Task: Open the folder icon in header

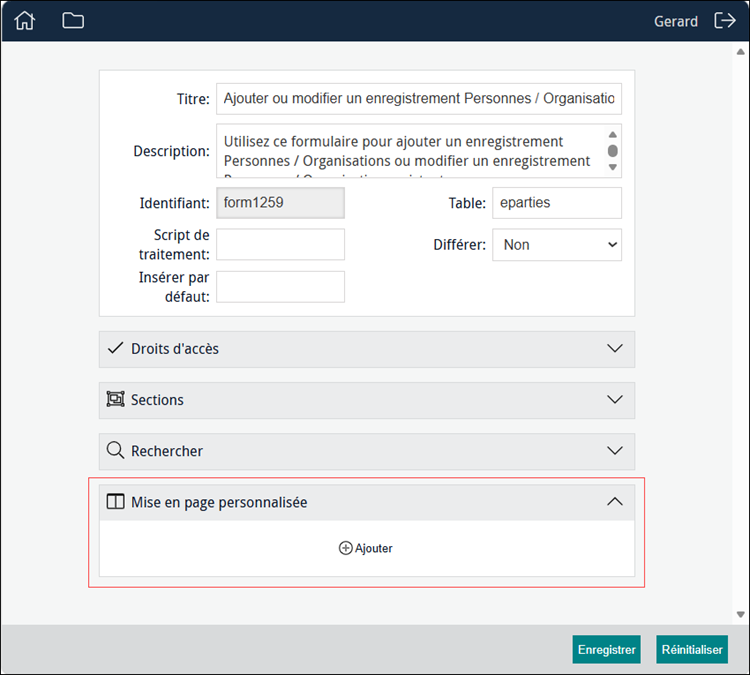Action: coord(73,21)
